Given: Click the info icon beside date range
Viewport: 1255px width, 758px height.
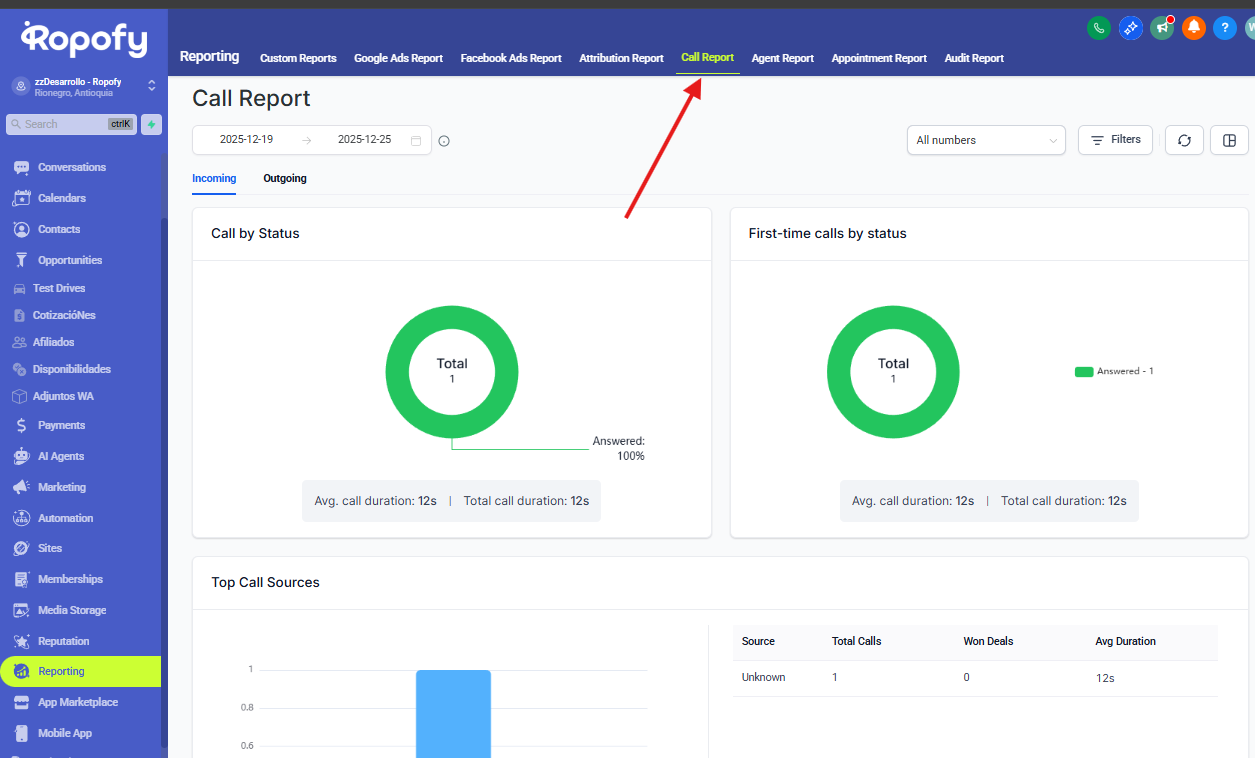Looking at the screenshot, I should point(444,141).
